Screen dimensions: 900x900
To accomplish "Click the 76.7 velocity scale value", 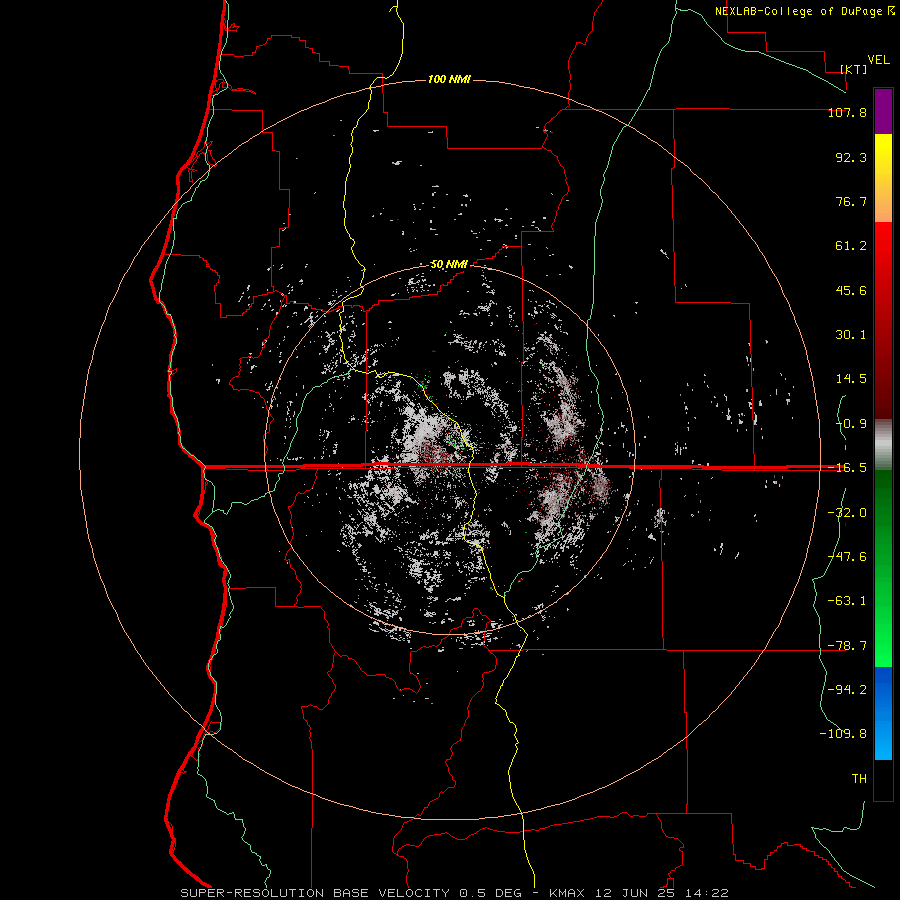I will pyautogui.click(x=851, y=201).
